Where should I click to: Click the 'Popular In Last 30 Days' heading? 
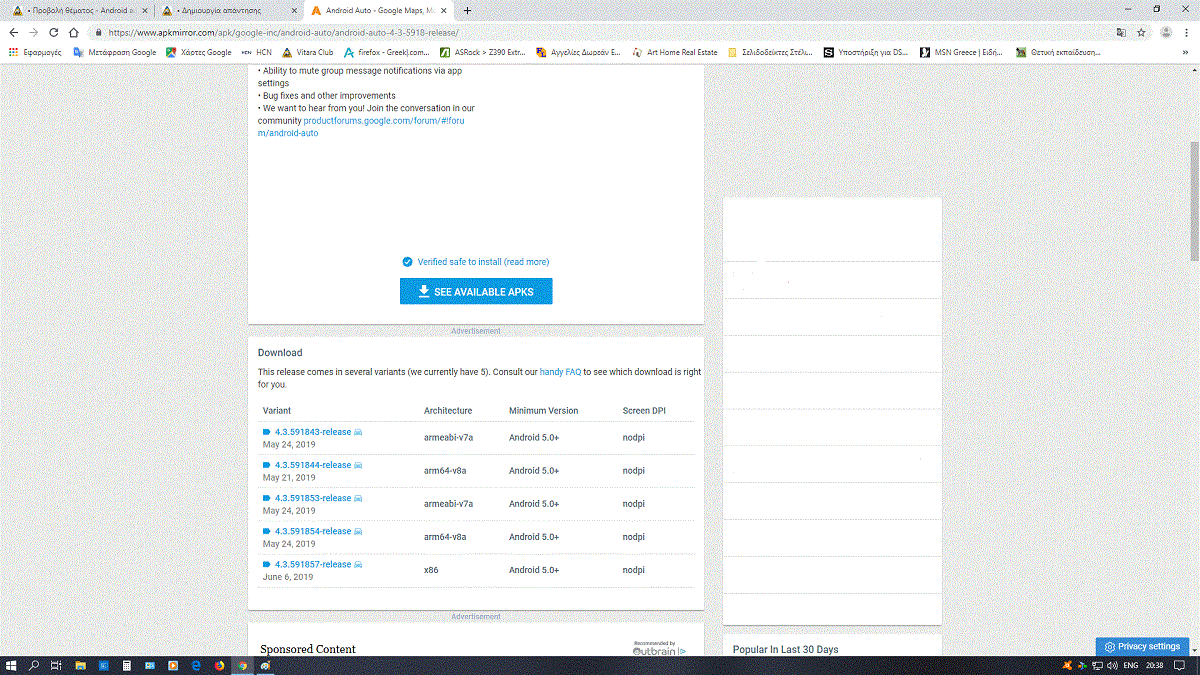(786, 650)
